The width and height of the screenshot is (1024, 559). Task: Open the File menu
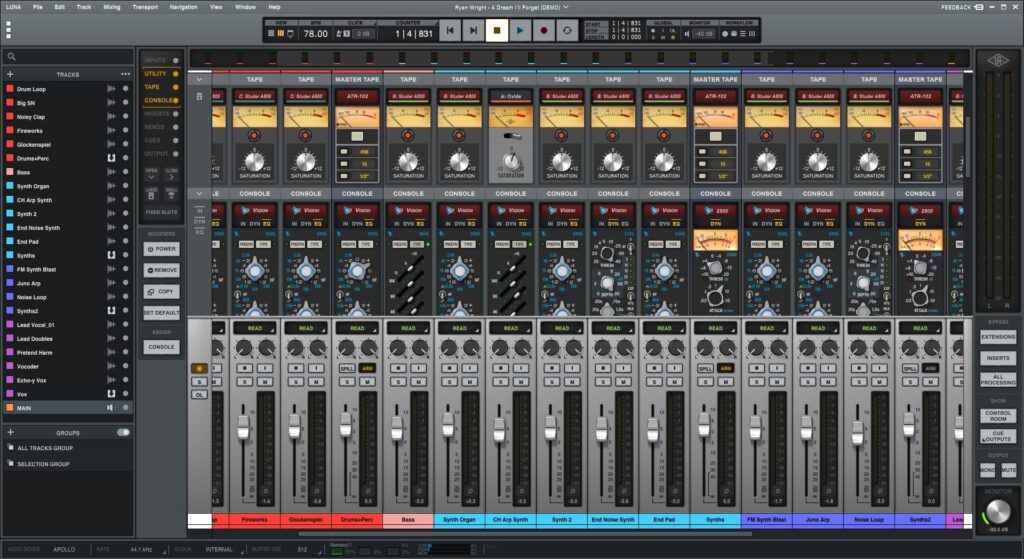(38, 7)
